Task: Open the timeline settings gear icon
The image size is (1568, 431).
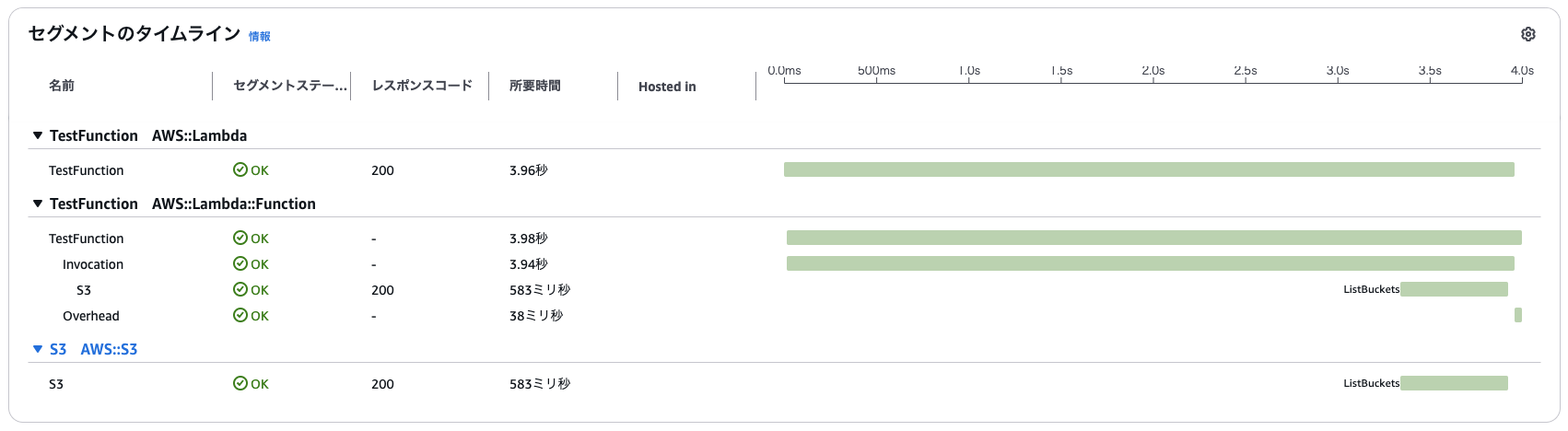Action: point(1527,34)
